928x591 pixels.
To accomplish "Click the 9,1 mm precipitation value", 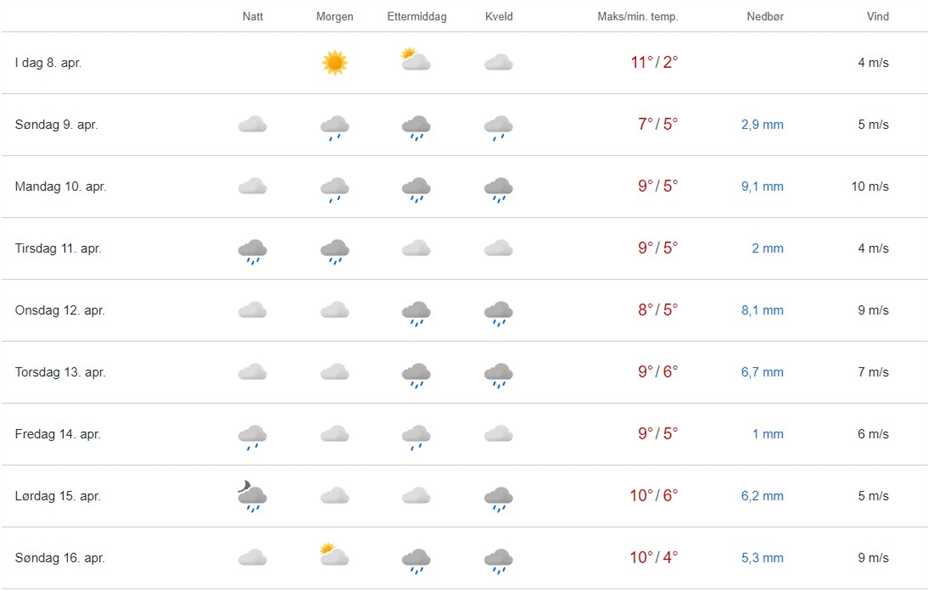I will (x=762, y=187).
